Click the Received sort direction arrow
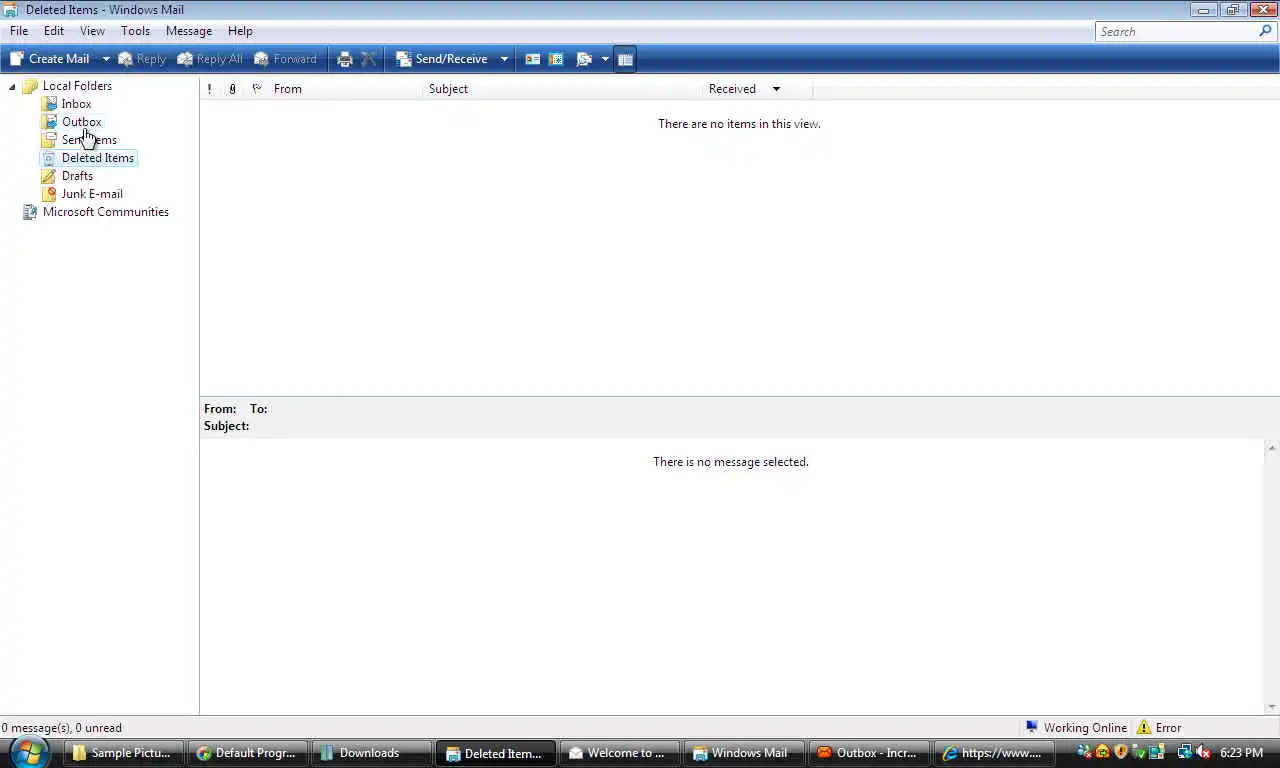This screenshot has height=768, width=1280. point(776,89)
